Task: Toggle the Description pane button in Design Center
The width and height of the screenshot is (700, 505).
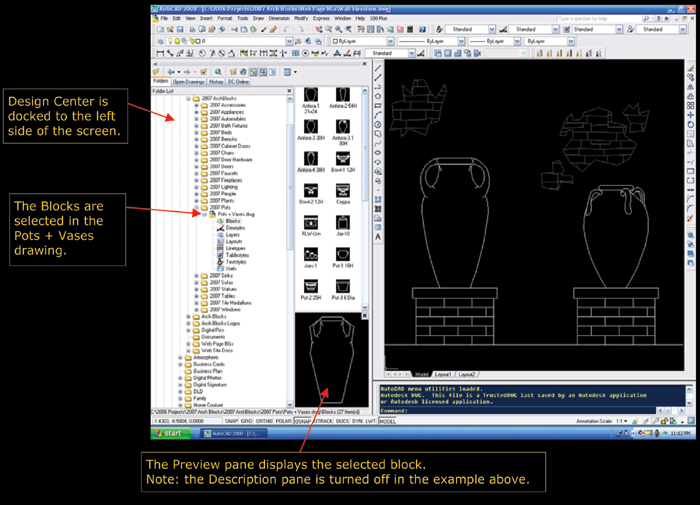Action: 273,71
